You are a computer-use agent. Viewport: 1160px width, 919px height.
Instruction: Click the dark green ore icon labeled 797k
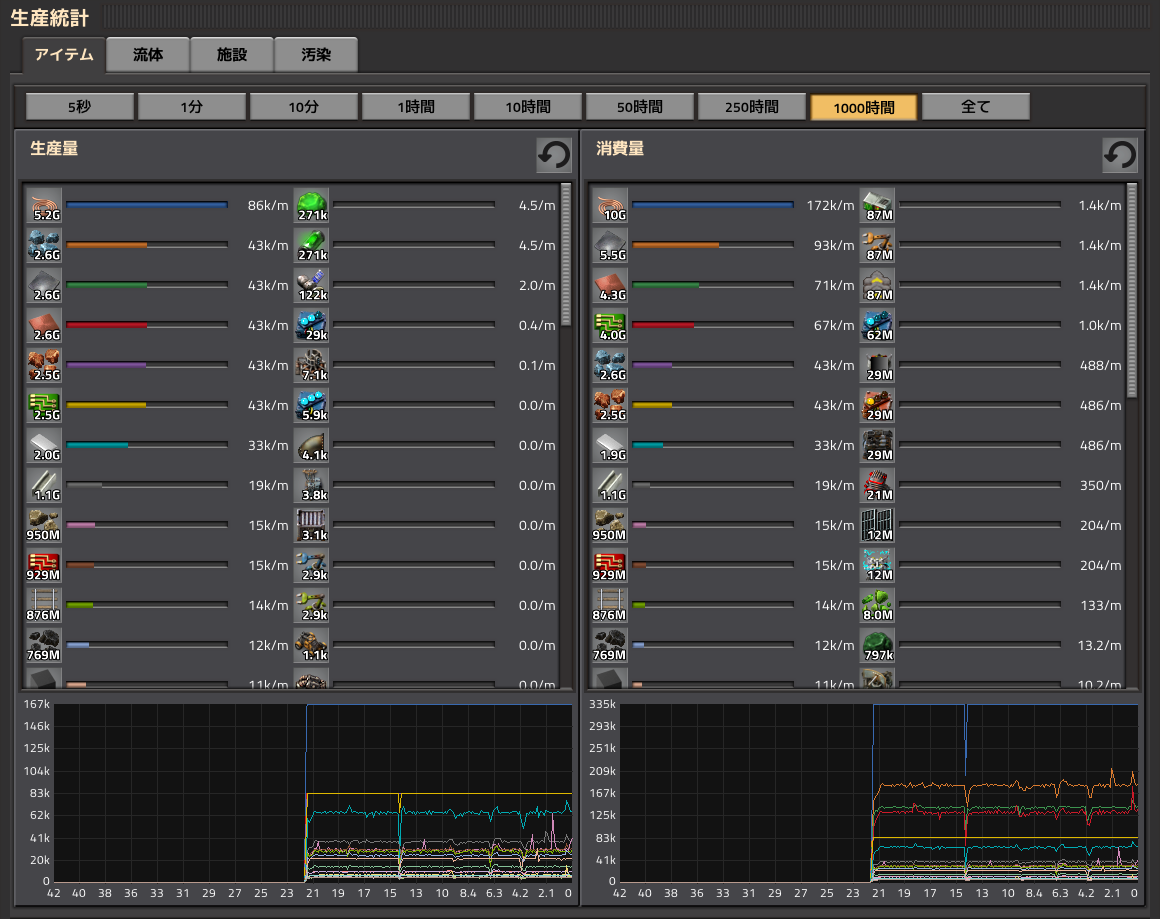877,644
